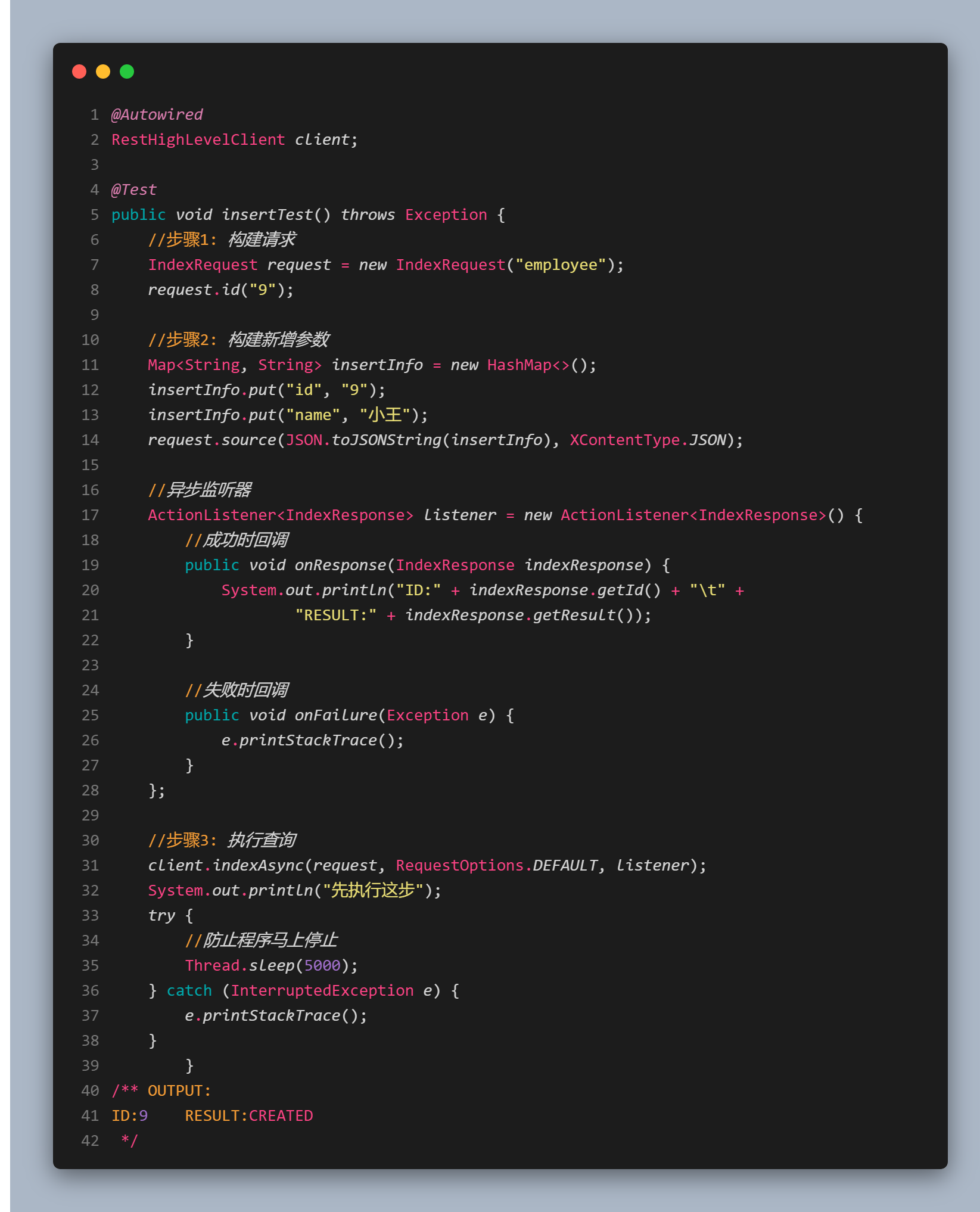Click "先执行这步" string on line 32
Image resolution: width=980 pixels, height=1212 pixels.
pyautogui.click(x=373, y=890)
